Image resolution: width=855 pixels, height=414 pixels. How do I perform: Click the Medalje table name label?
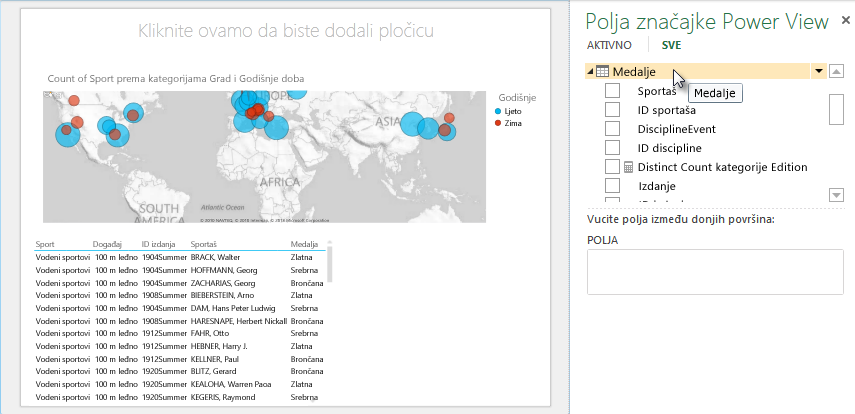(634, 71)
